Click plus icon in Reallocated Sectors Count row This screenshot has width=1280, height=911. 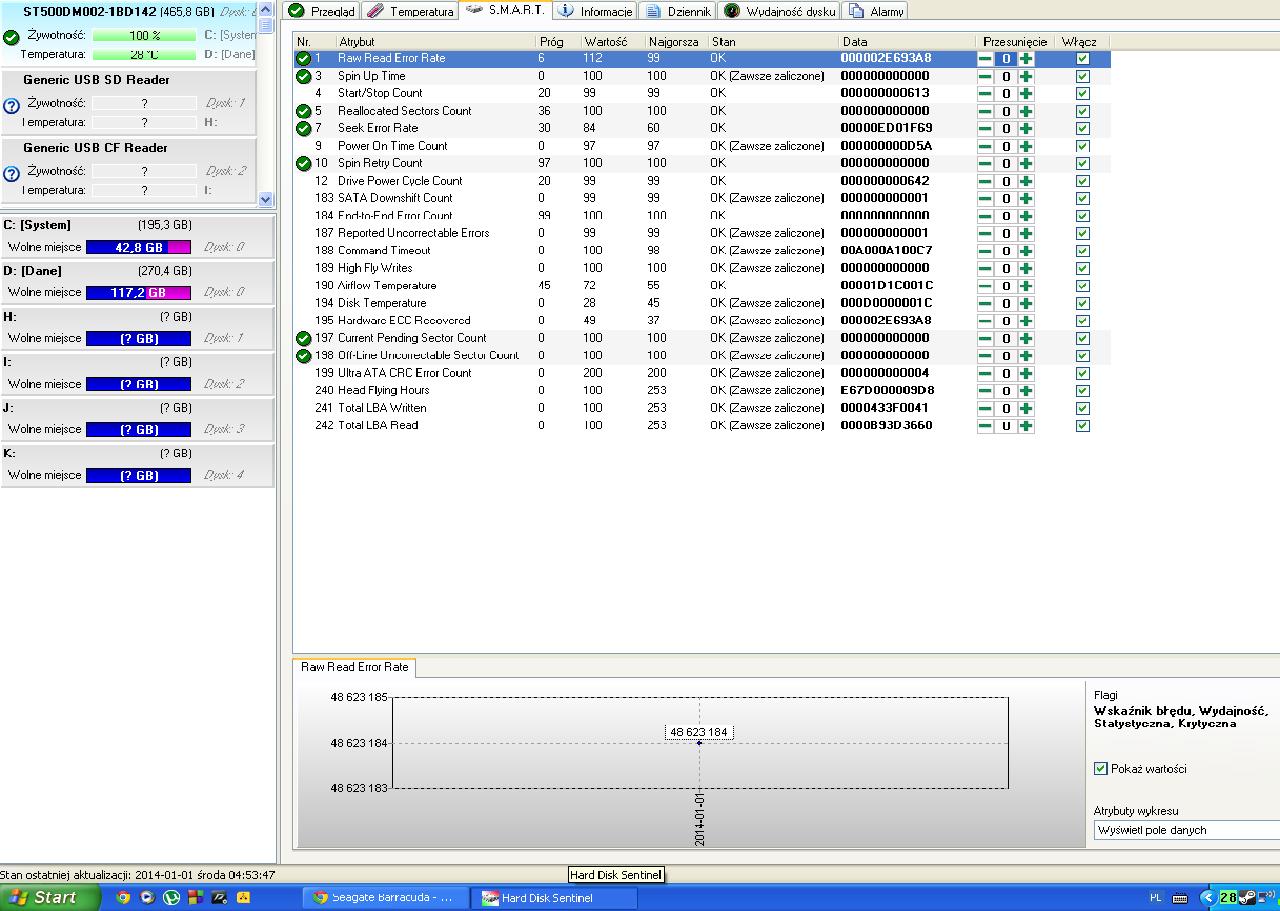(1026, 111)
